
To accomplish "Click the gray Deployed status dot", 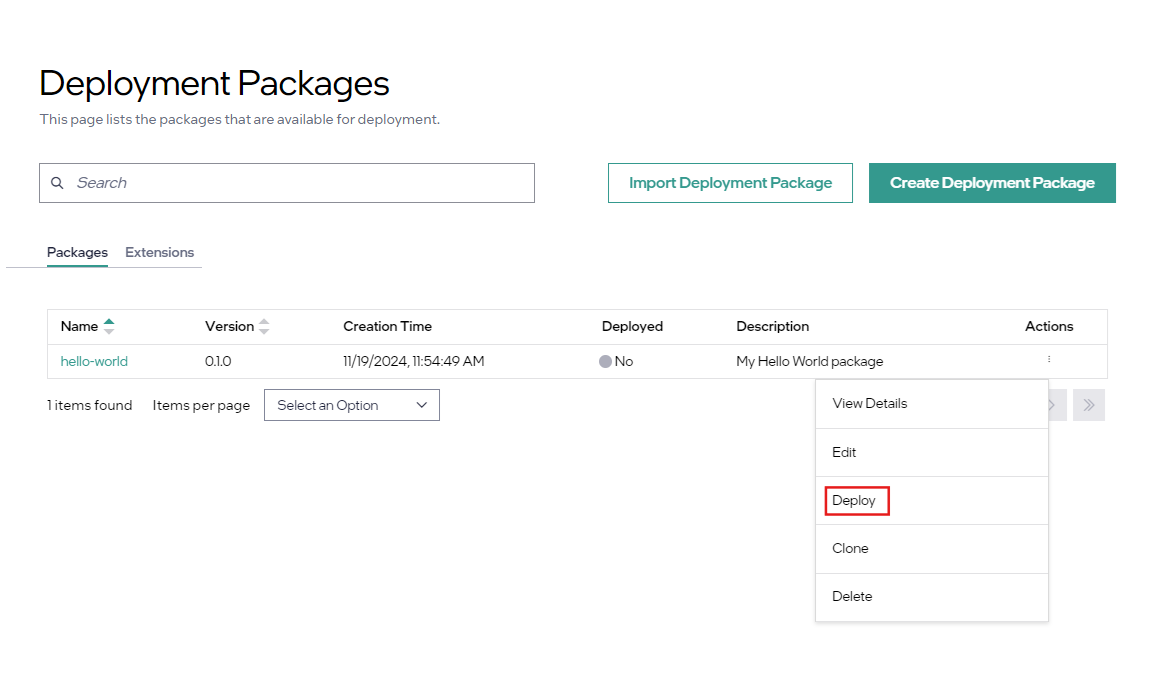I will (605, 362).
